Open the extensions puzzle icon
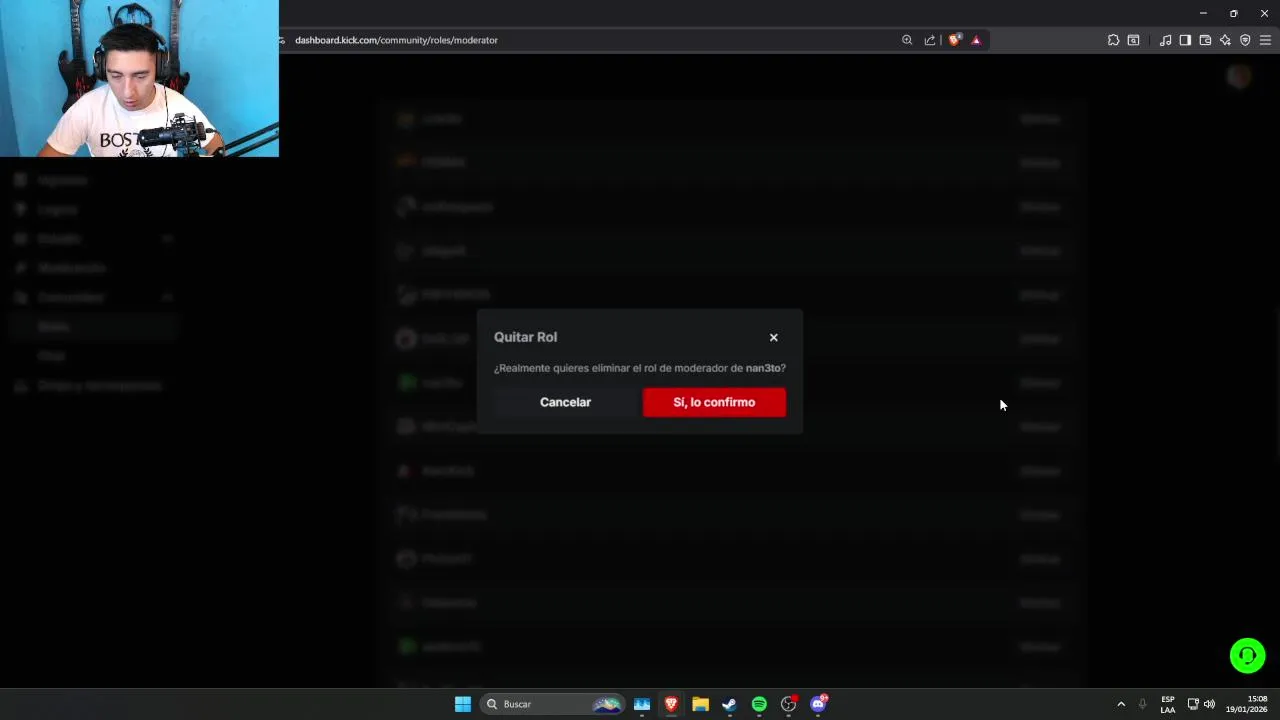This screenshot has width=1280, height=720. point(1113,40)
